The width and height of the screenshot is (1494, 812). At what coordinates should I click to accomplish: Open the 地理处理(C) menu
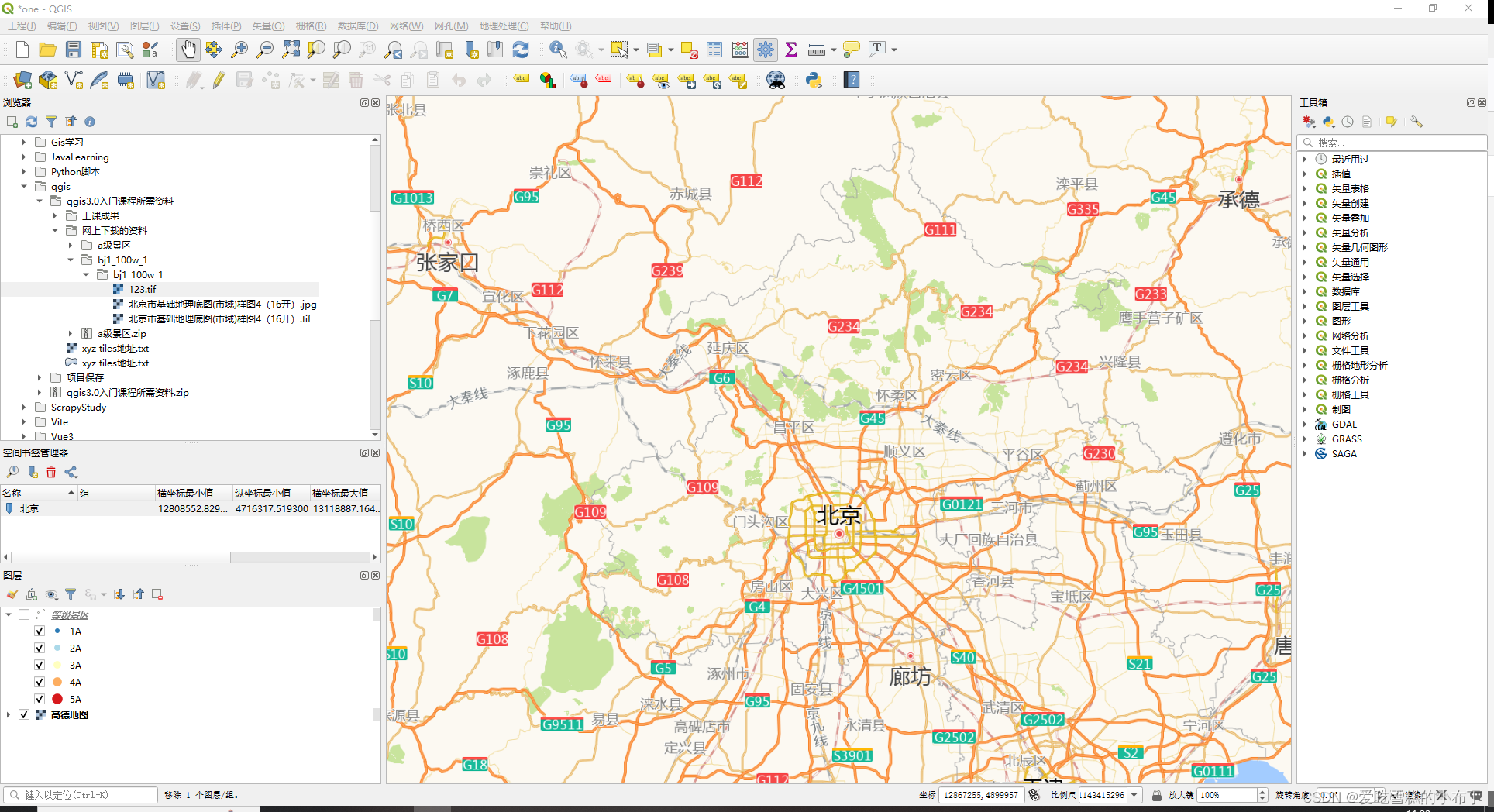pyautogui.click(x=504, y=26)
